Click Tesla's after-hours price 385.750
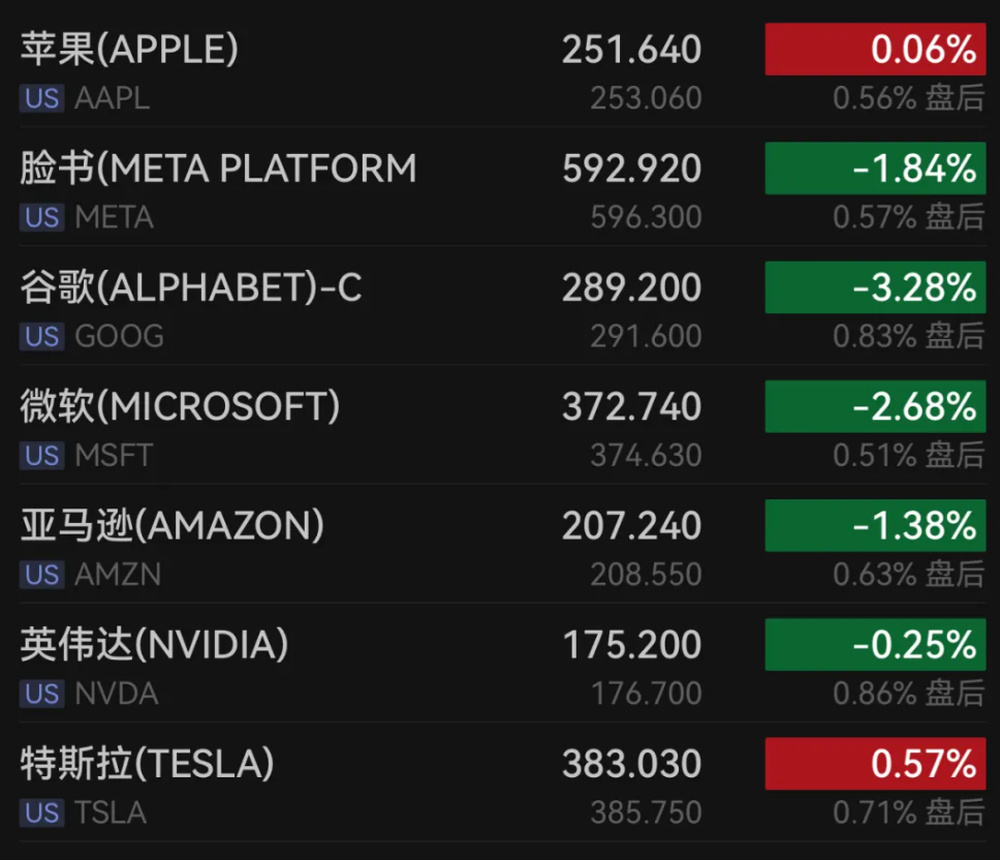The width and height of the screenshot is (1000, 860). tap(645, 813)
